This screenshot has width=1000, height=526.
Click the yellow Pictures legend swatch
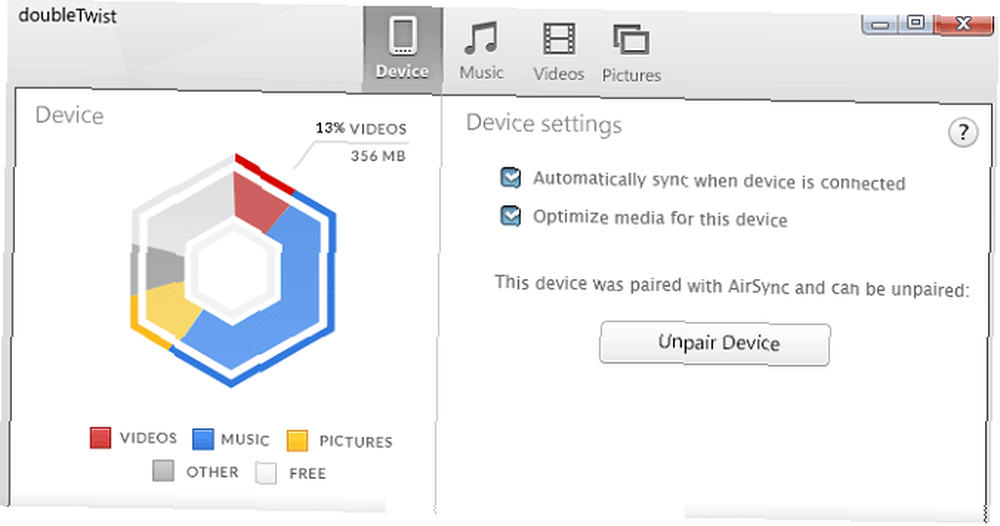(x=297, y=441)
